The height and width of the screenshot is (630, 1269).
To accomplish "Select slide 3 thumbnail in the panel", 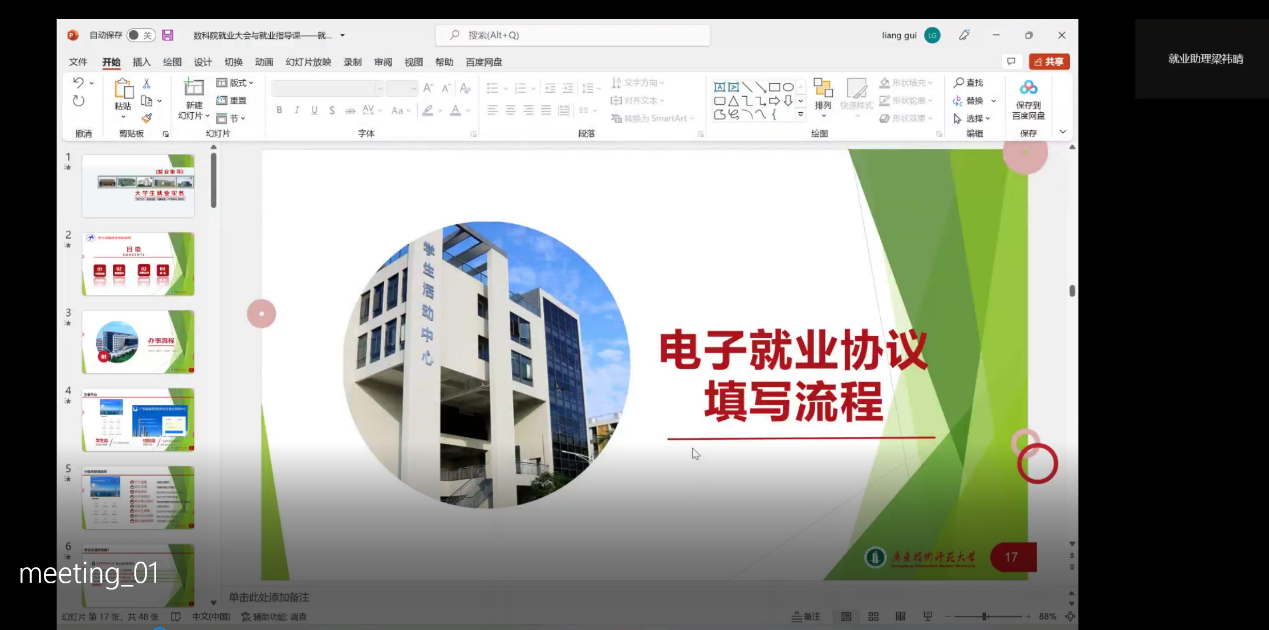I will click(x=138, y=342).
